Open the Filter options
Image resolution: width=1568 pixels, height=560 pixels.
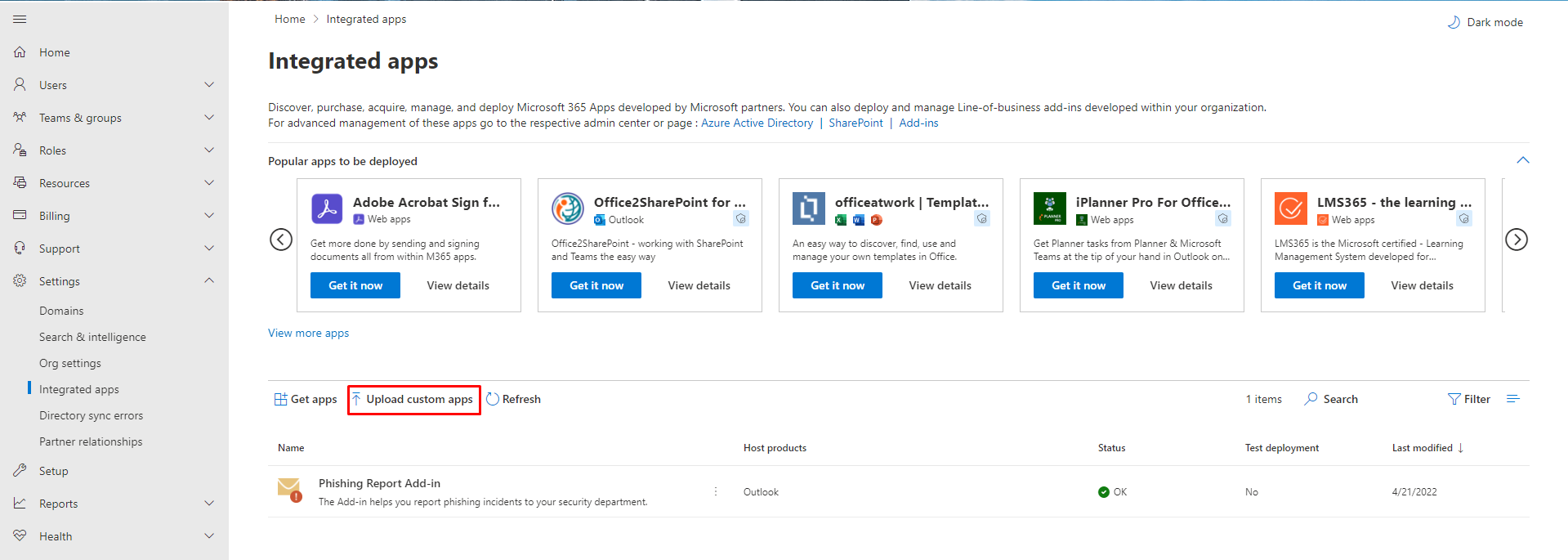[x=1469, y=399]
